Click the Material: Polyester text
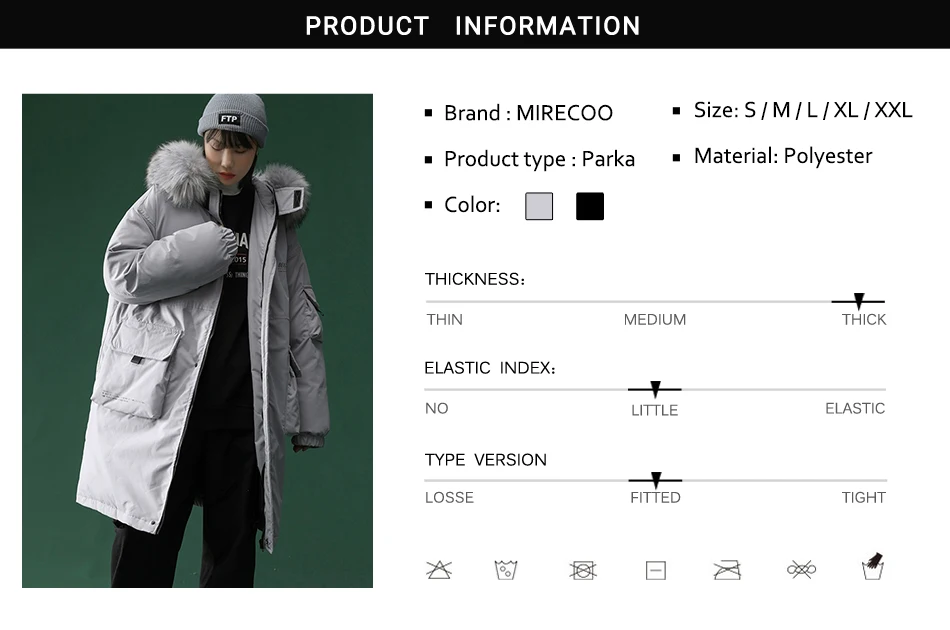This screenshot has height=630, width=950. (783, 156)
